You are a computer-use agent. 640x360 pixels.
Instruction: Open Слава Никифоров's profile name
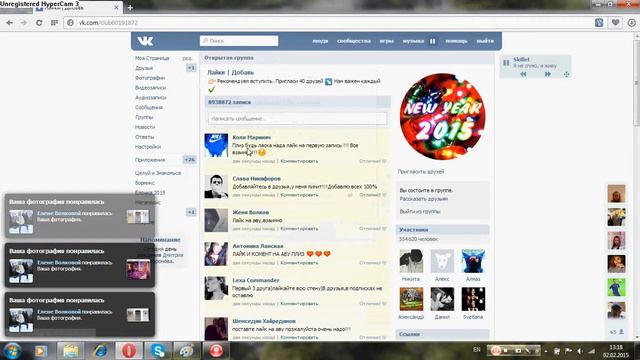(x=256, y=179)
